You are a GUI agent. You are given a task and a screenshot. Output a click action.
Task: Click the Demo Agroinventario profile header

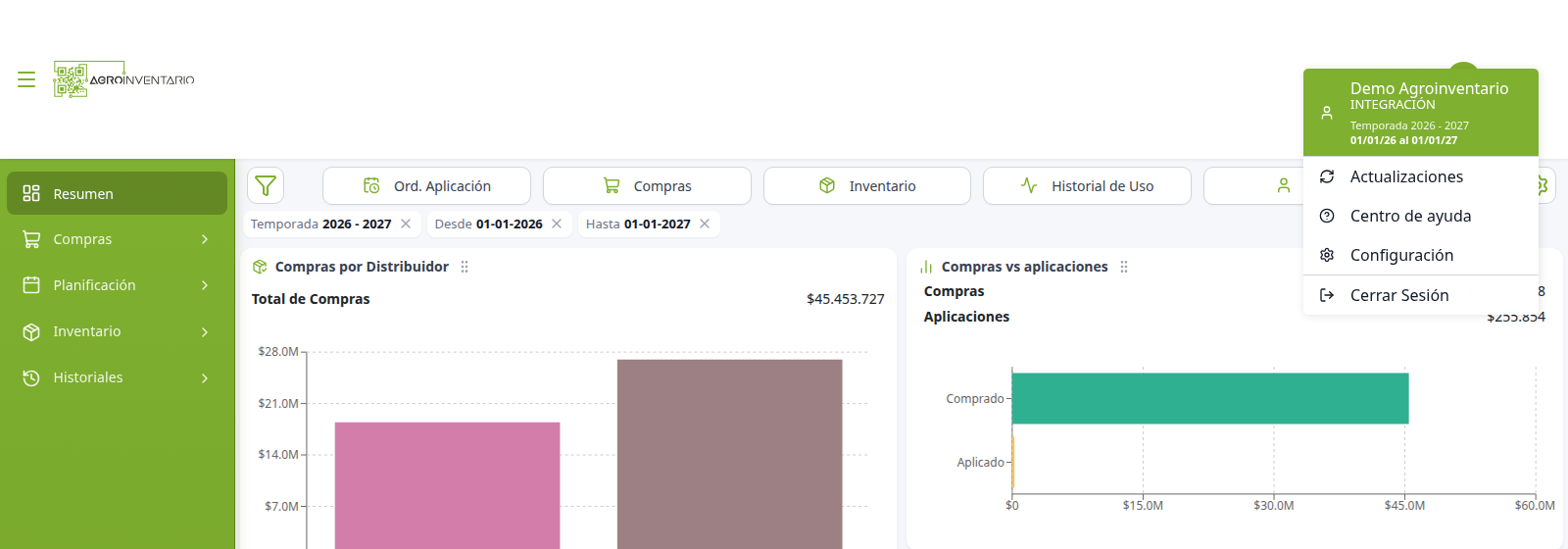pos(1421,112)
